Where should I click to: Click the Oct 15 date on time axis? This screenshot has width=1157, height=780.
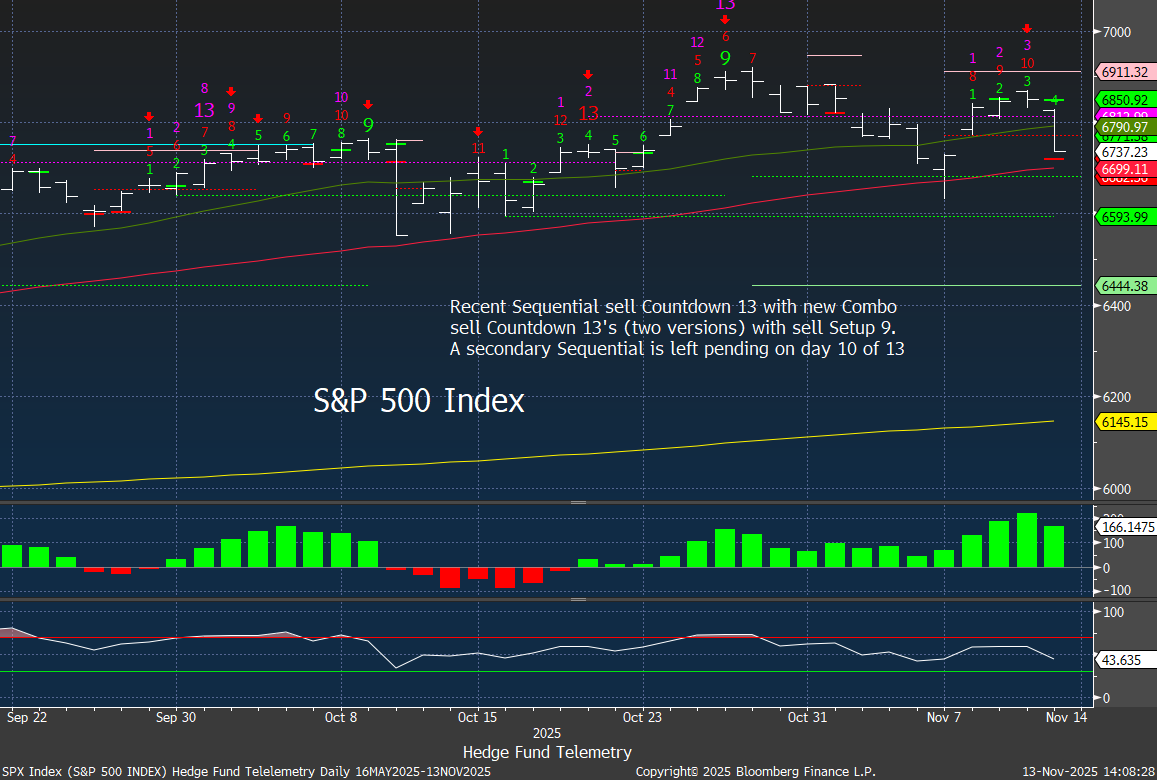477,717
